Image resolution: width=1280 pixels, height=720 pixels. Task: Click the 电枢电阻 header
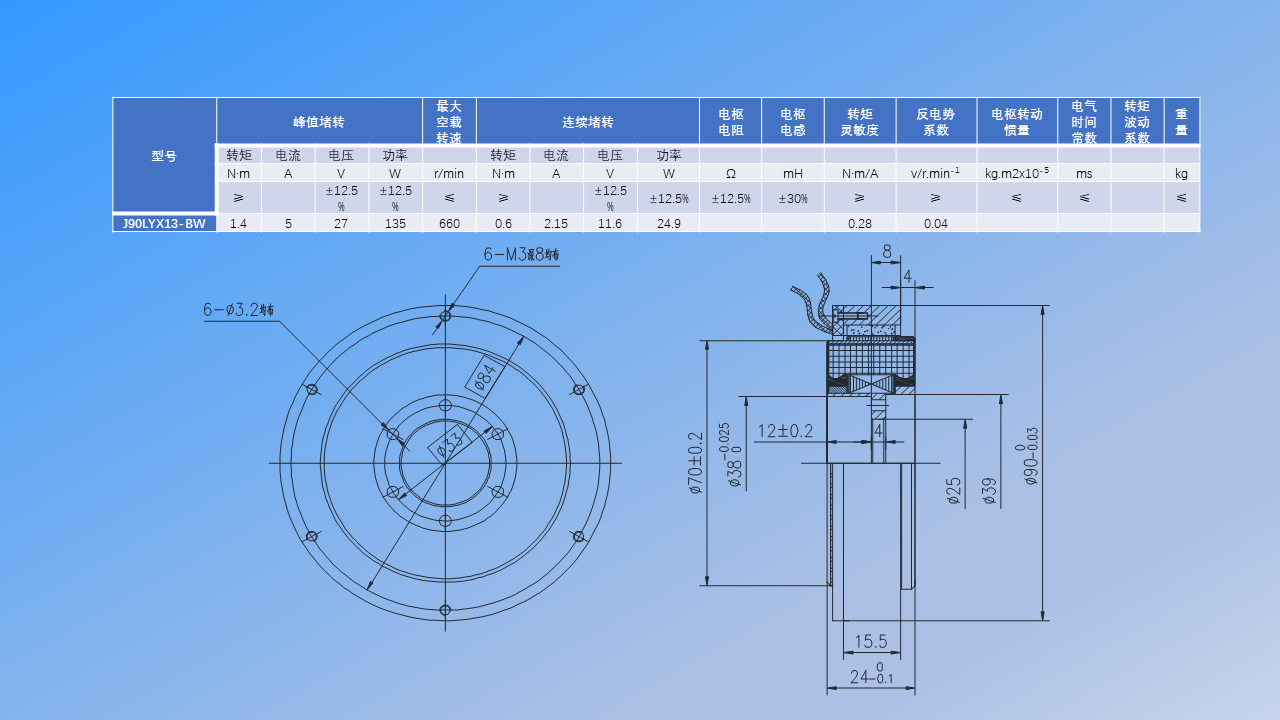730,122
